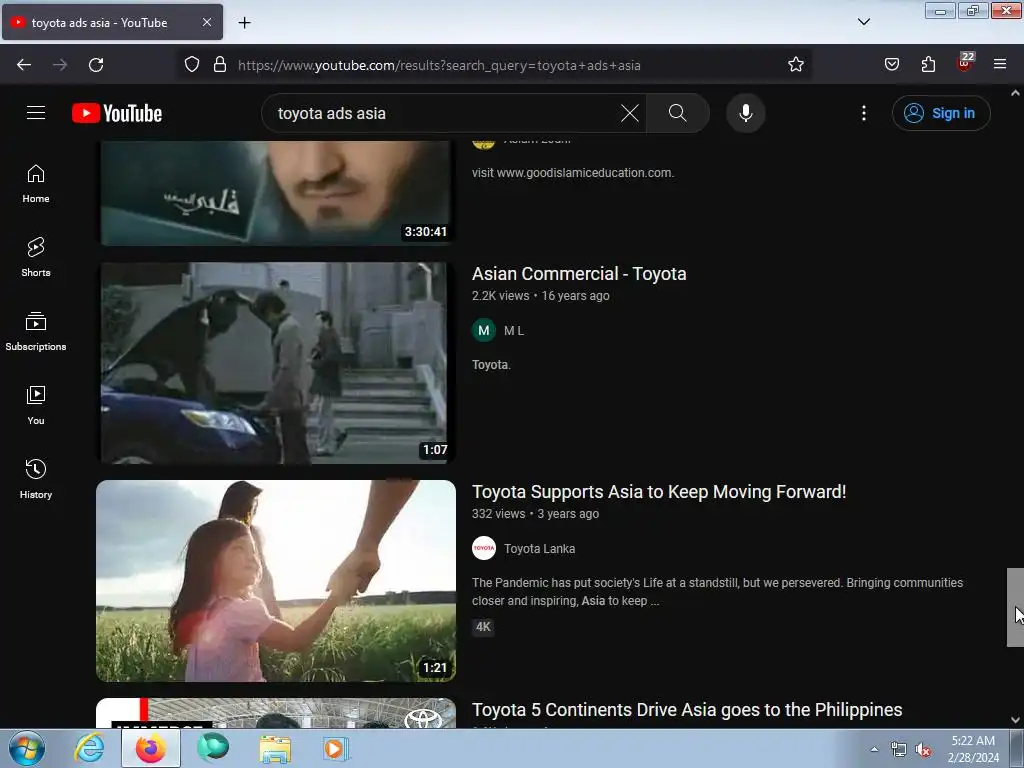
Task: Go to YouTube homepage via logo
Action: click(117, 113)
